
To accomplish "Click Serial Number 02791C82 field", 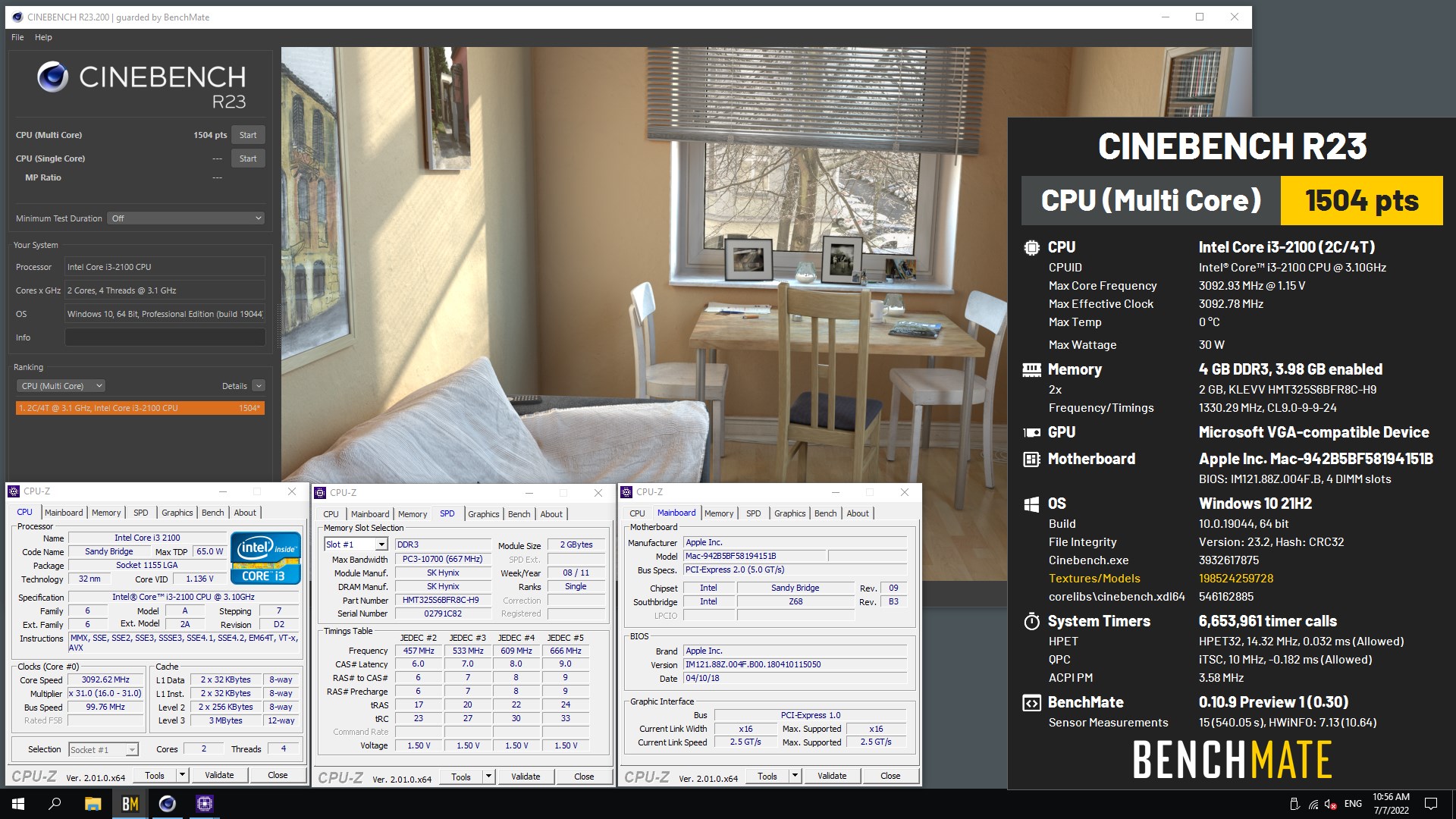I will point(443,613).
